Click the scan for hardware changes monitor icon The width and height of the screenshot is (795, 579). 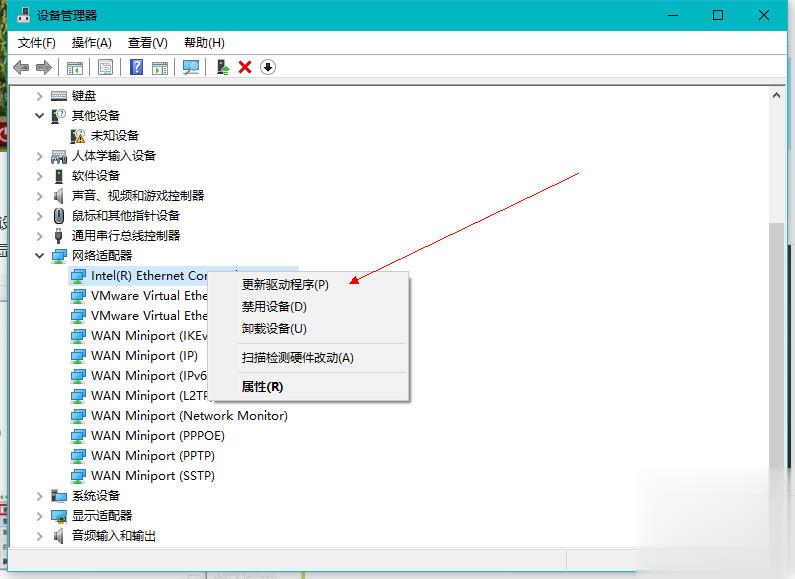190,67
